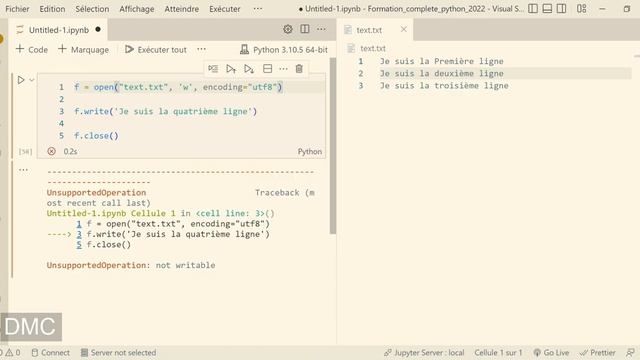Open traceback link to line 3
Screen dimensions: 640x360
click(x=79, y=234)
